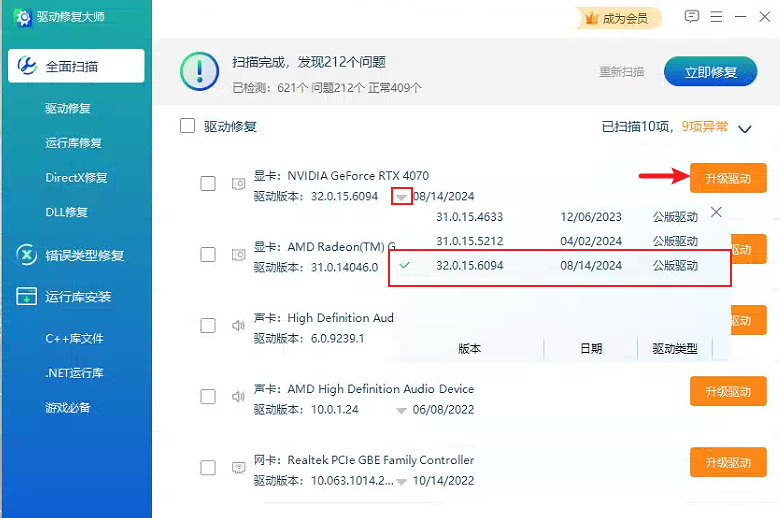Image resolution: width=780 pixels, height=518 pixels.
Task: Check the AMD Radeon(TM) graphics checkbox
Action: coord(208,255)
